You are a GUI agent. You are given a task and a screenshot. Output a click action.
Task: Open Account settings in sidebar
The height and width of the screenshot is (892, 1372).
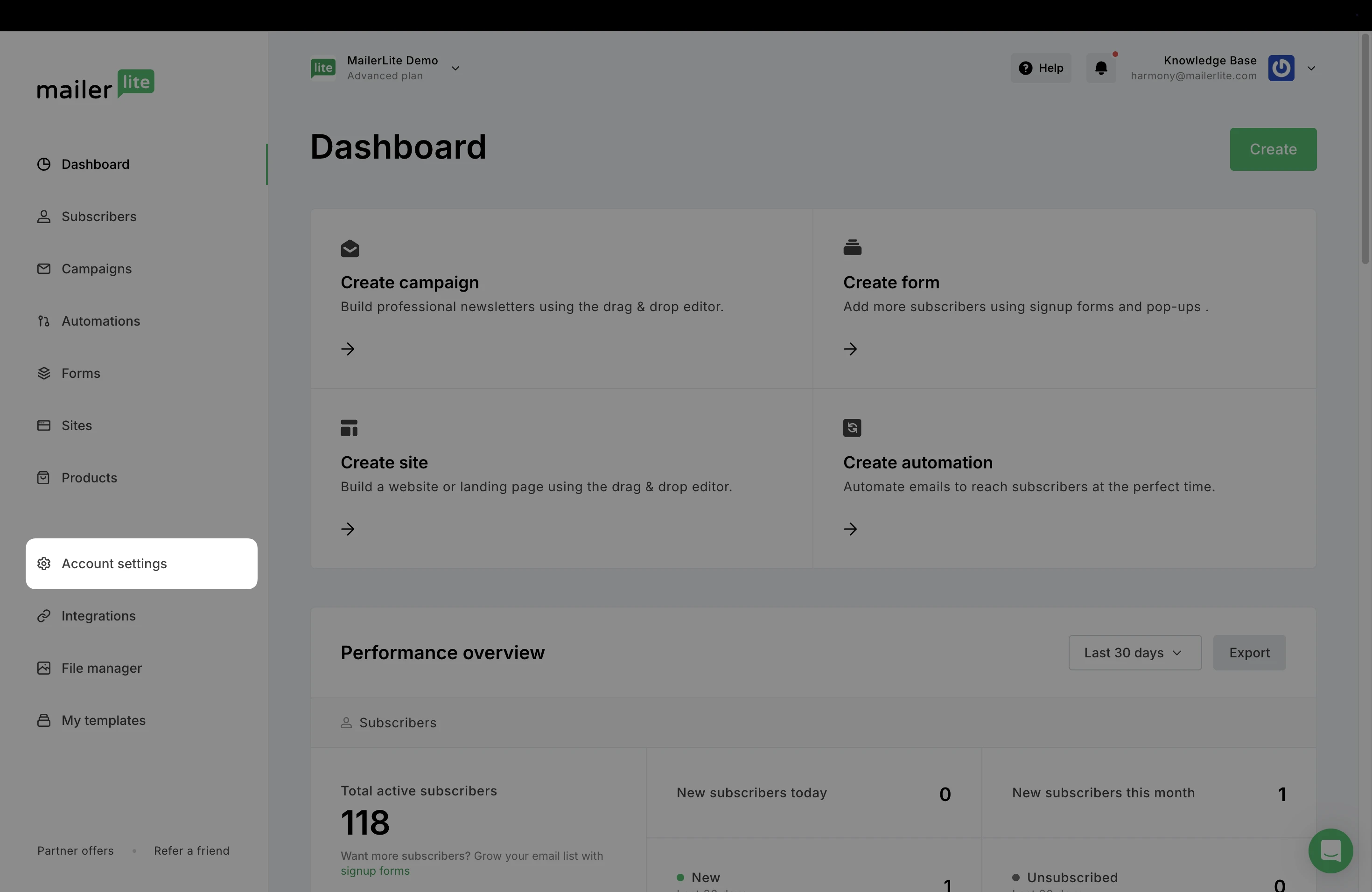tap(114, 564)
